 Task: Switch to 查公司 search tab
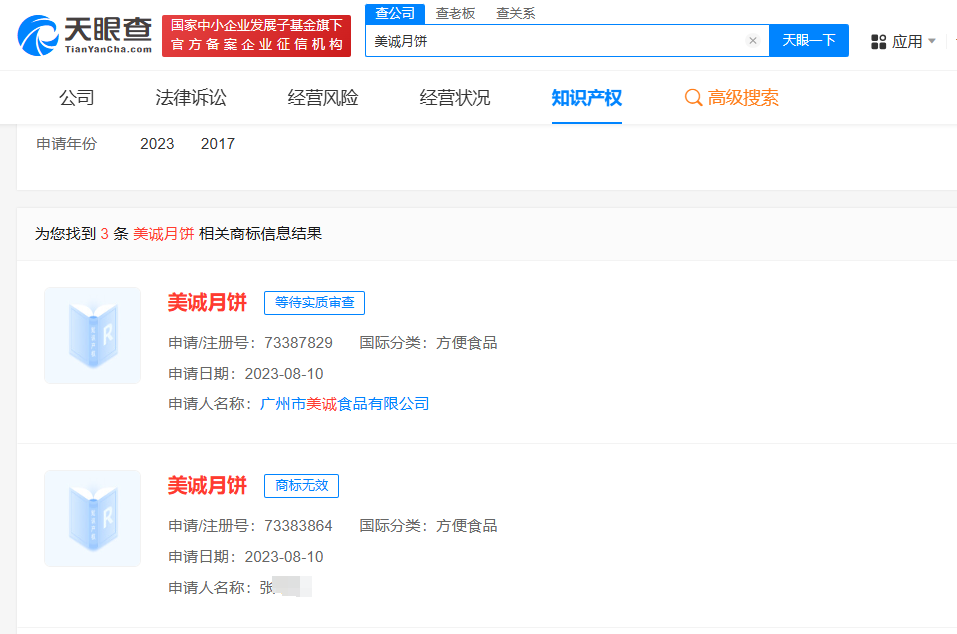pos(395,13)
